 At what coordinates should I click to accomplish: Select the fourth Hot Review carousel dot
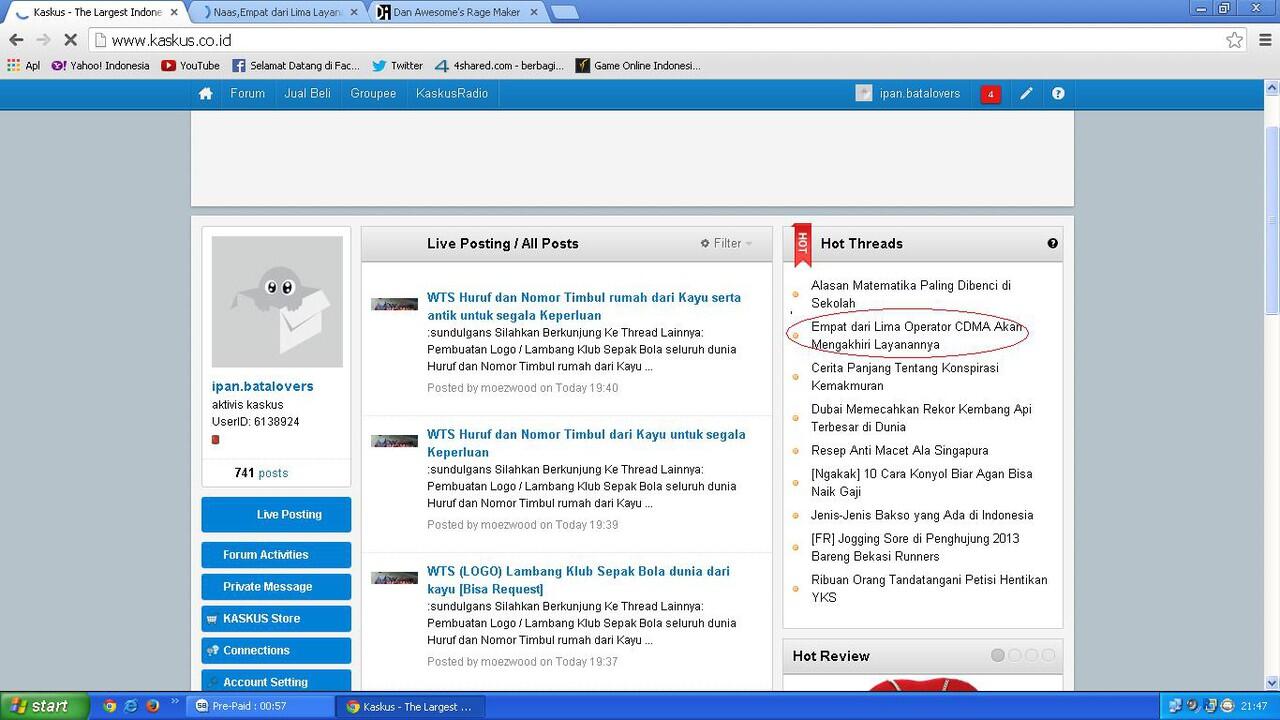click(1048, 655)
